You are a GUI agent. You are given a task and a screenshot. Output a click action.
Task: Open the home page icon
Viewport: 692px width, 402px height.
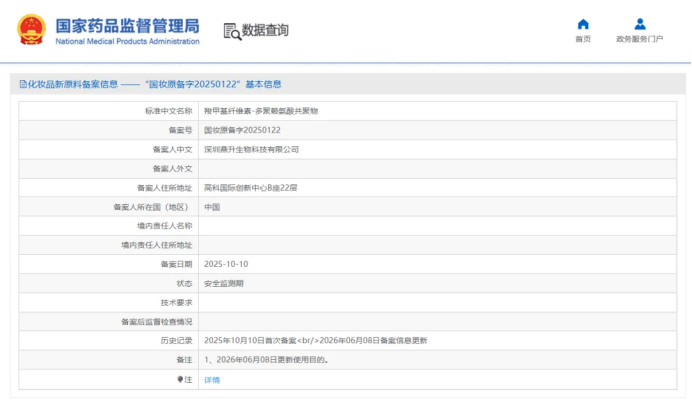tap(583, 24)
